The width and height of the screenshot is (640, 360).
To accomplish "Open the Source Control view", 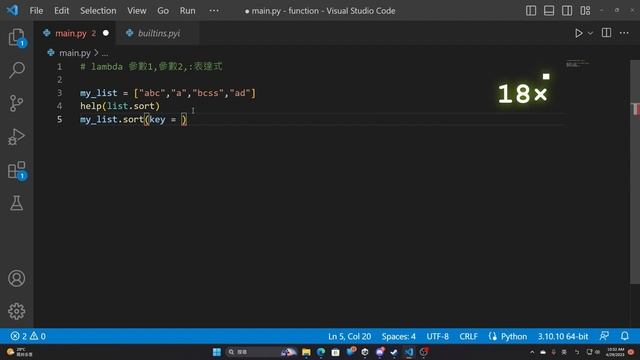I will click(16, 103).
